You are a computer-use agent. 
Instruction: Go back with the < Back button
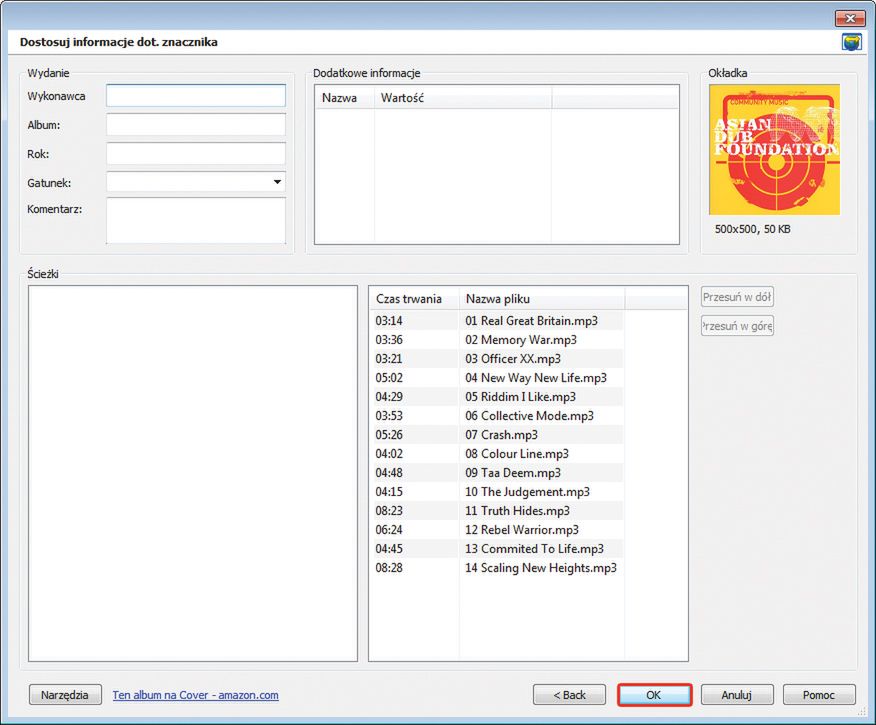click(569, 695)
